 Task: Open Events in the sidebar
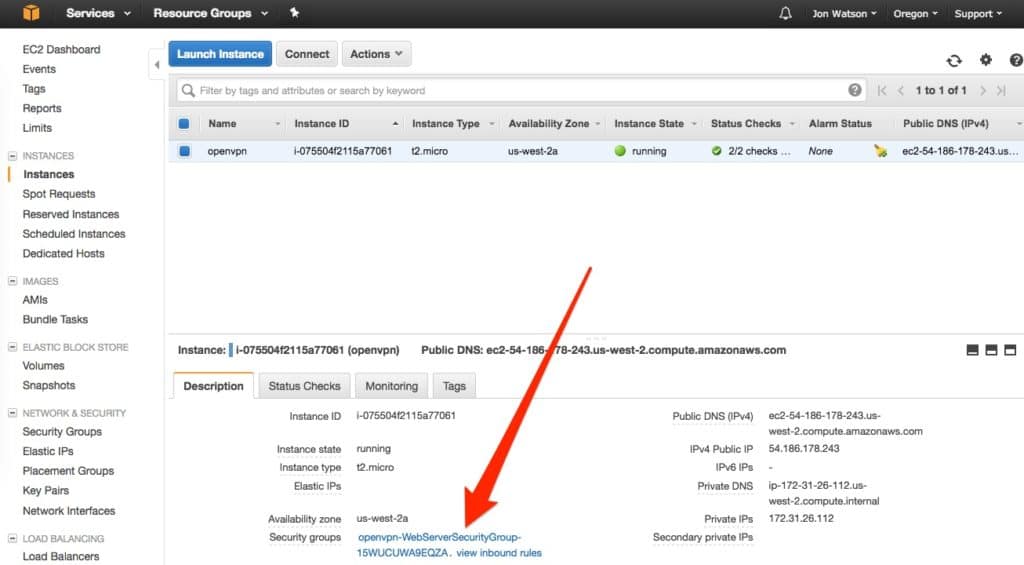[39, 69]
